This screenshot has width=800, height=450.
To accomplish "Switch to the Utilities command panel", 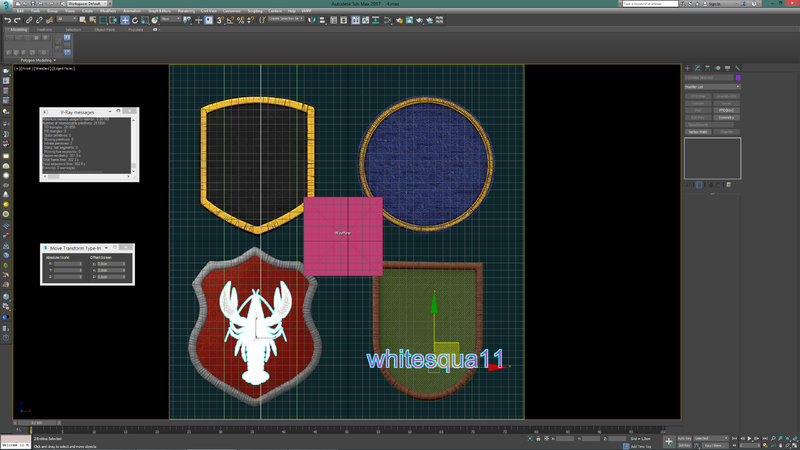I will pyautogui.click(x=737, y=68).
